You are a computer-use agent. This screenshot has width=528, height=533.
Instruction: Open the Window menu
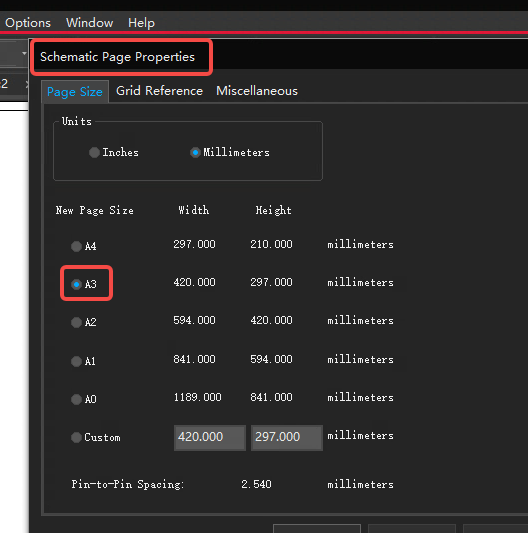(89, 23)
